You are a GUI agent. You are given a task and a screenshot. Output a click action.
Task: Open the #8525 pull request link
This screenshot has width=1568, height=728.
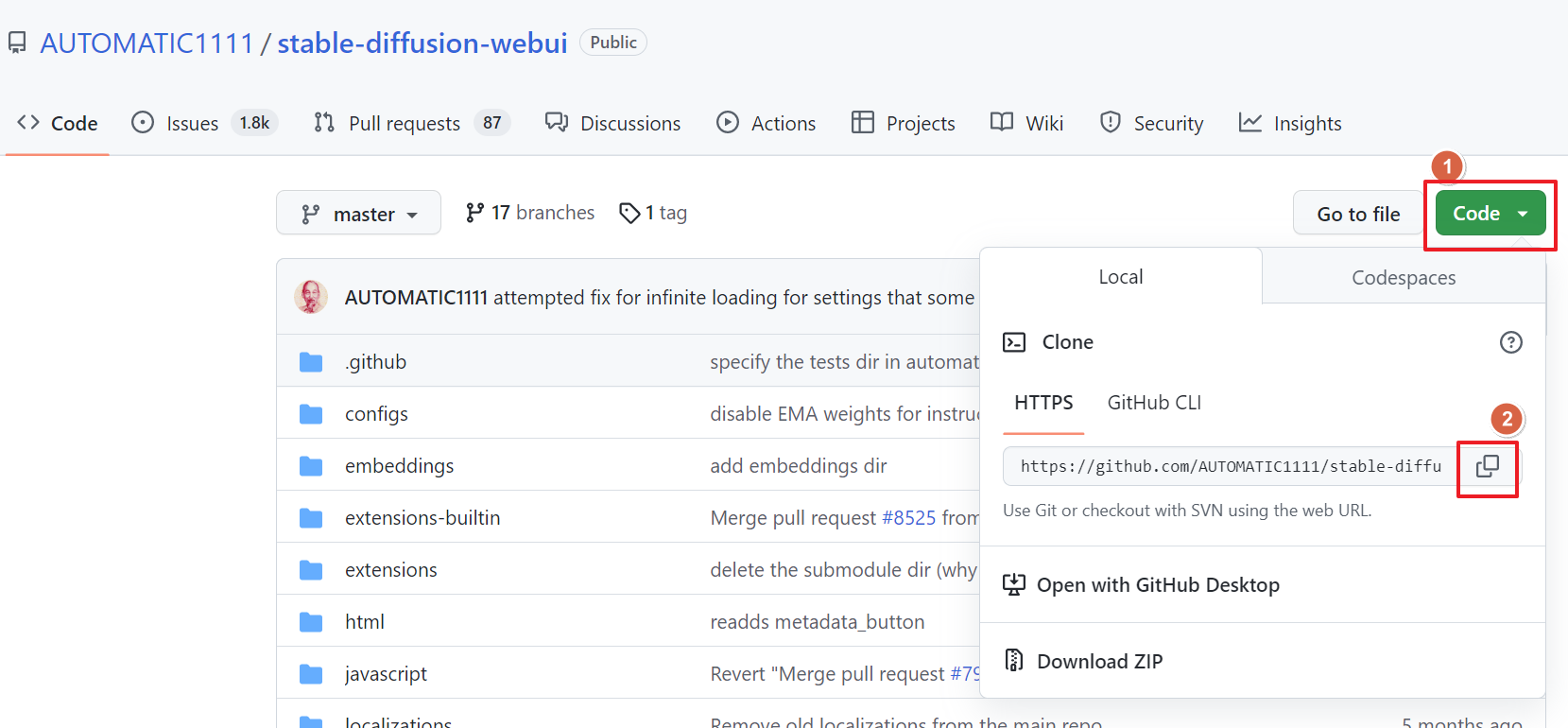click(x=908, y=518)
